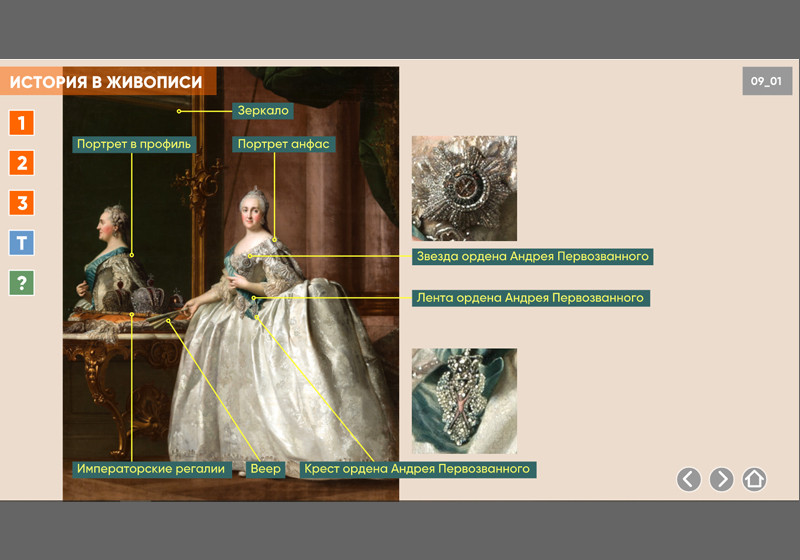Go to the previous slide arrow
This screenshot has width=800, height=560.
[689, 479]
